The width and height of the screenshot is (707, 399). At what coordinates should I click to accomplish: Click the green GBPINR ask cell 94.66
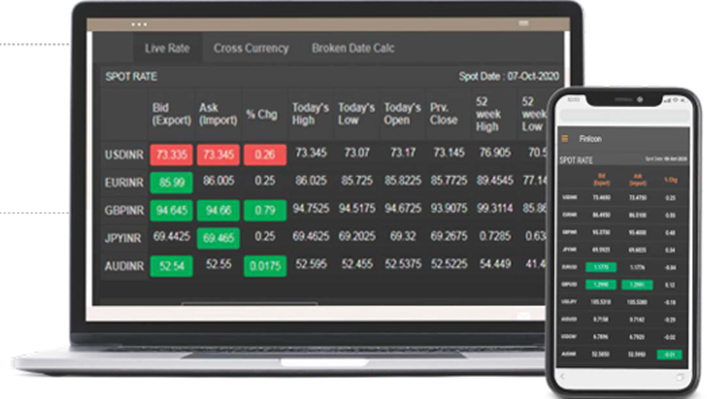(218, 210)
